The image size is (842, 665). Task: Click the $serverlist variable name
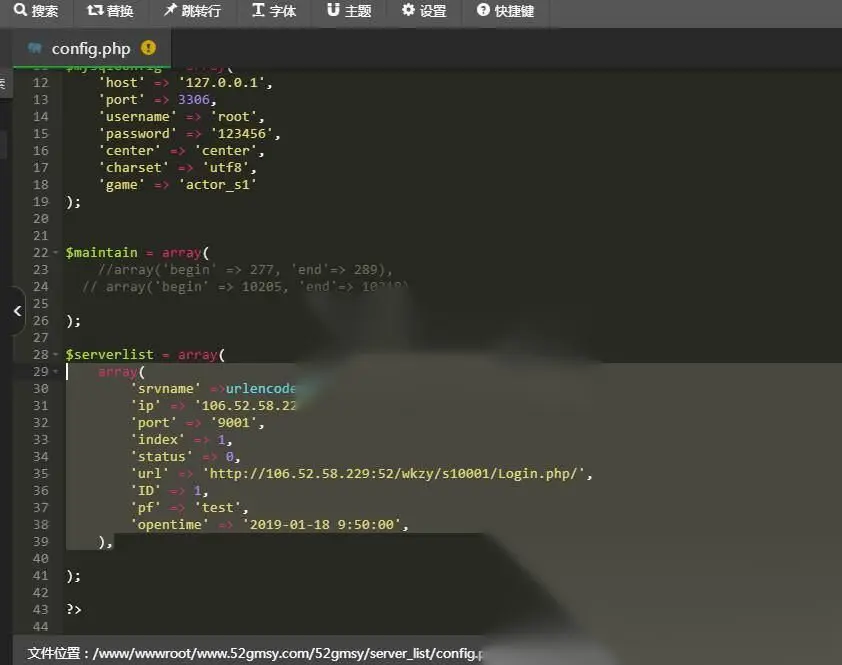click(x=110, y=355)
